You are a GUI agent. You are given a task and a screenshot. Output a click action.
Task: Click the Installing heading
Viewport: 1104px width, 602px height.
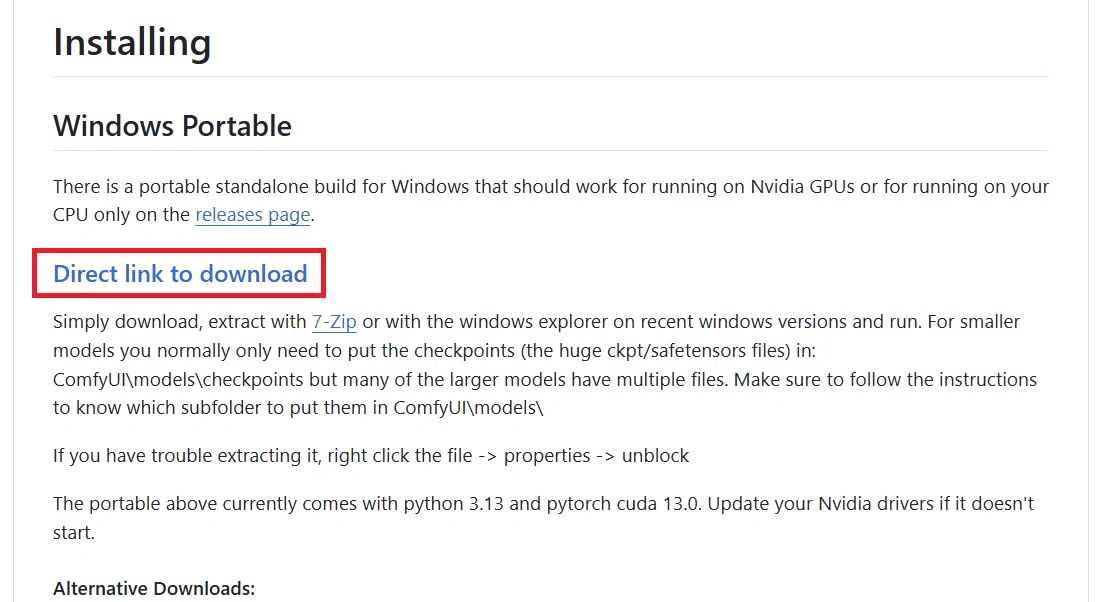point(132,43)
